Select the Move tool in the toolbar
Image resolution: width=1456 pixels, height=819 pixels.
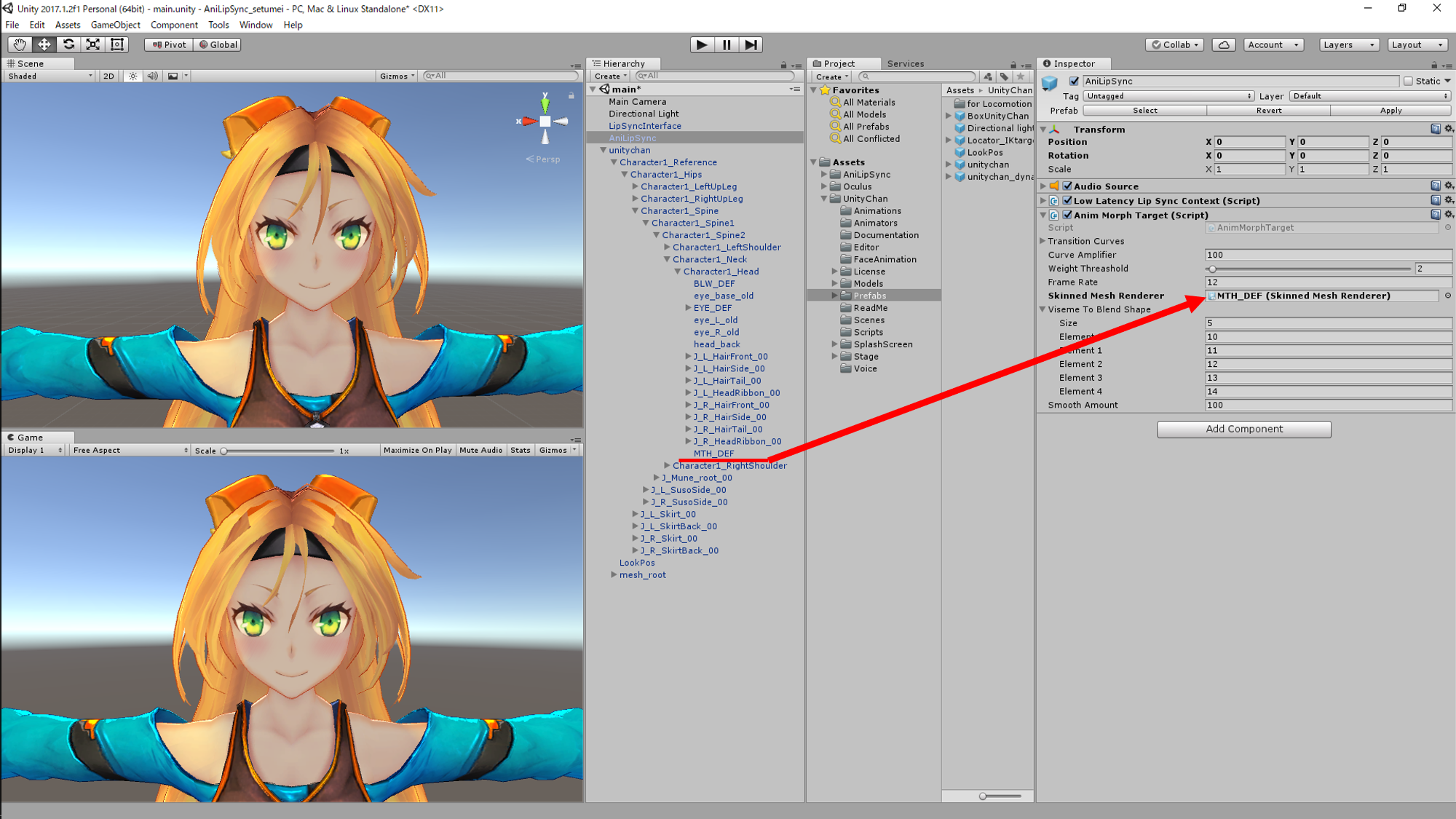coord(44,44)
